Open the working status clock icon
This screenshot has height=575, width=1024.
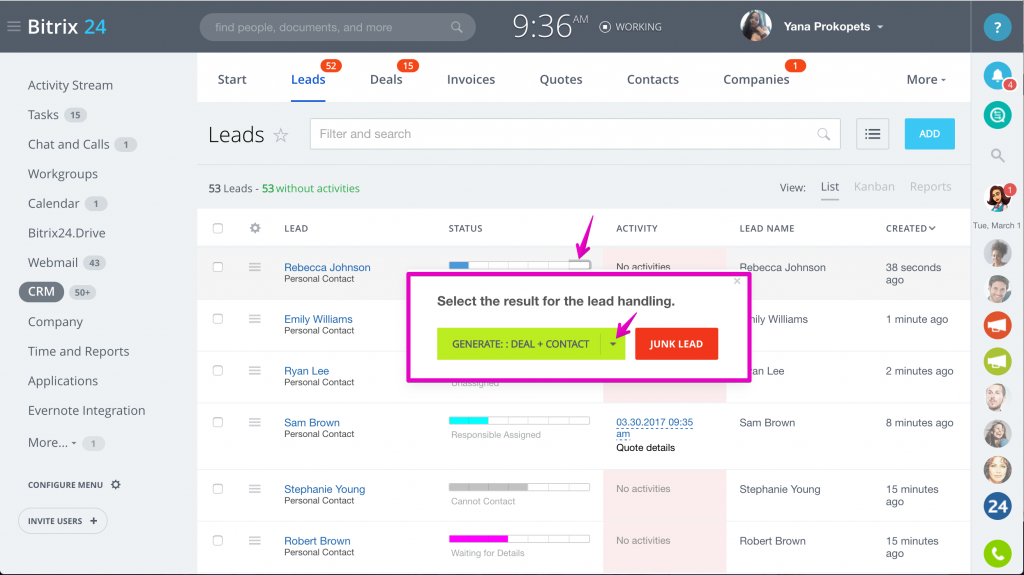coord(605,27)
